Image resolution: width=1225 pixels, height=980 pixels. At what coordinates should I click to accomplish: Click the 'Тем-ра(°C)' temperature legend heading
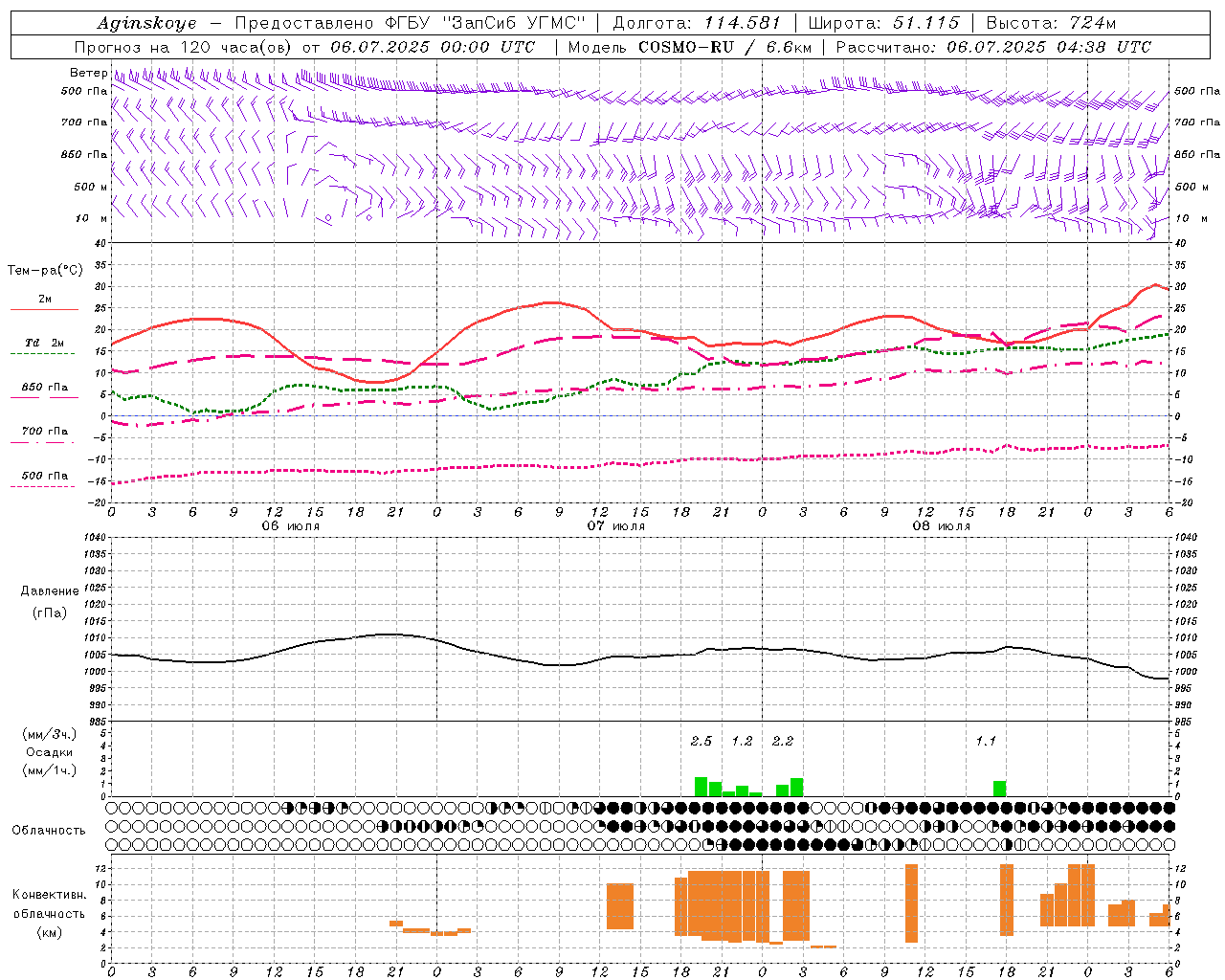45,271
